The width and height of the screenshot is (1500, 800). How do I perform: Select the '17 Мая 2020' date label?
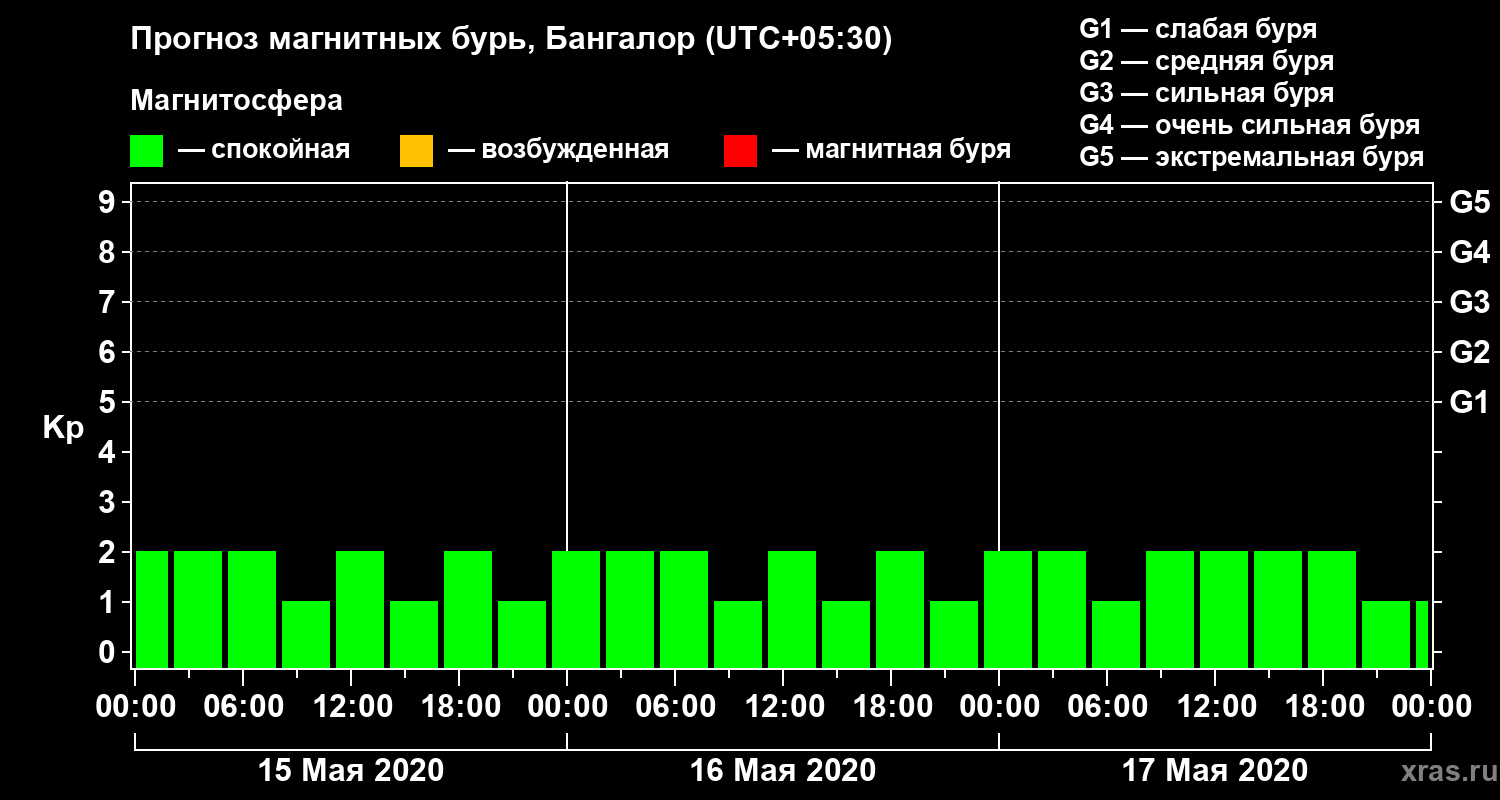click(x=1215, y=770)
